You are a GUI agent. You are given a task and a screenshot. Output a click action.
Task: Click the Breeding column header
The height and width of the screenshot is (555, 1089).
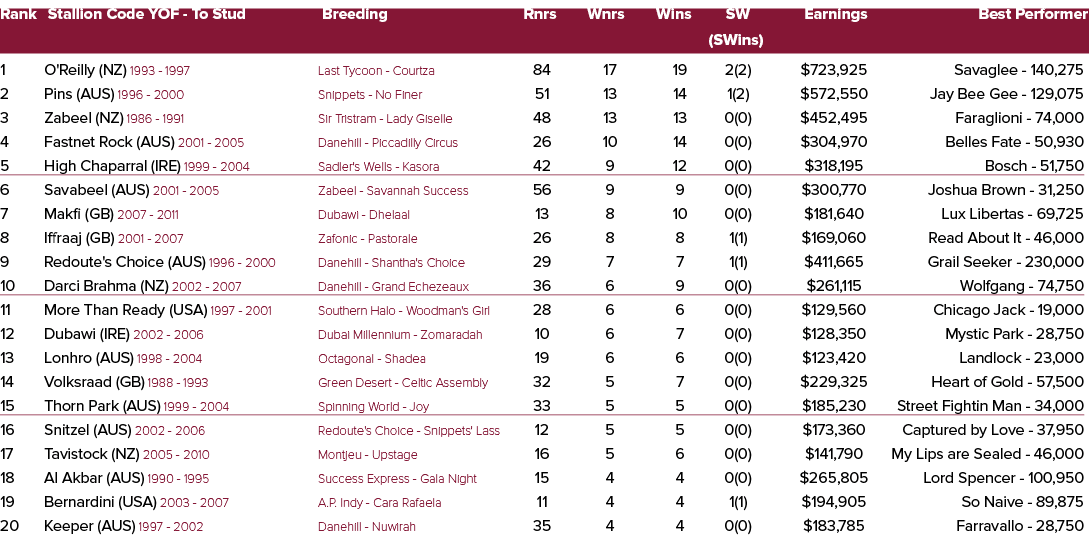point(355,15)
